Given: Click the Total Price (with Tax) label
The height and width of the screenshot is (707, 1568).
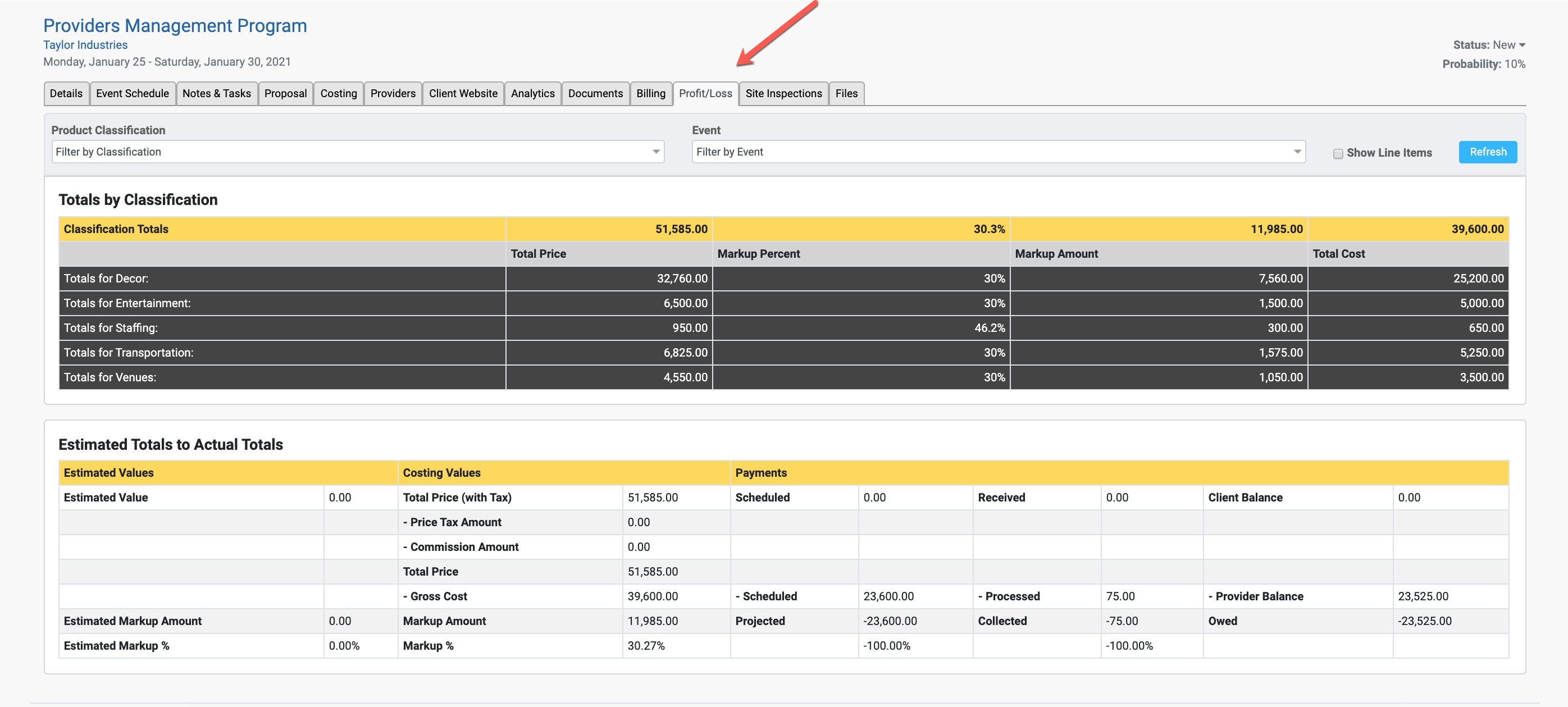Looking at the screenshot, I should click(457, 498).
